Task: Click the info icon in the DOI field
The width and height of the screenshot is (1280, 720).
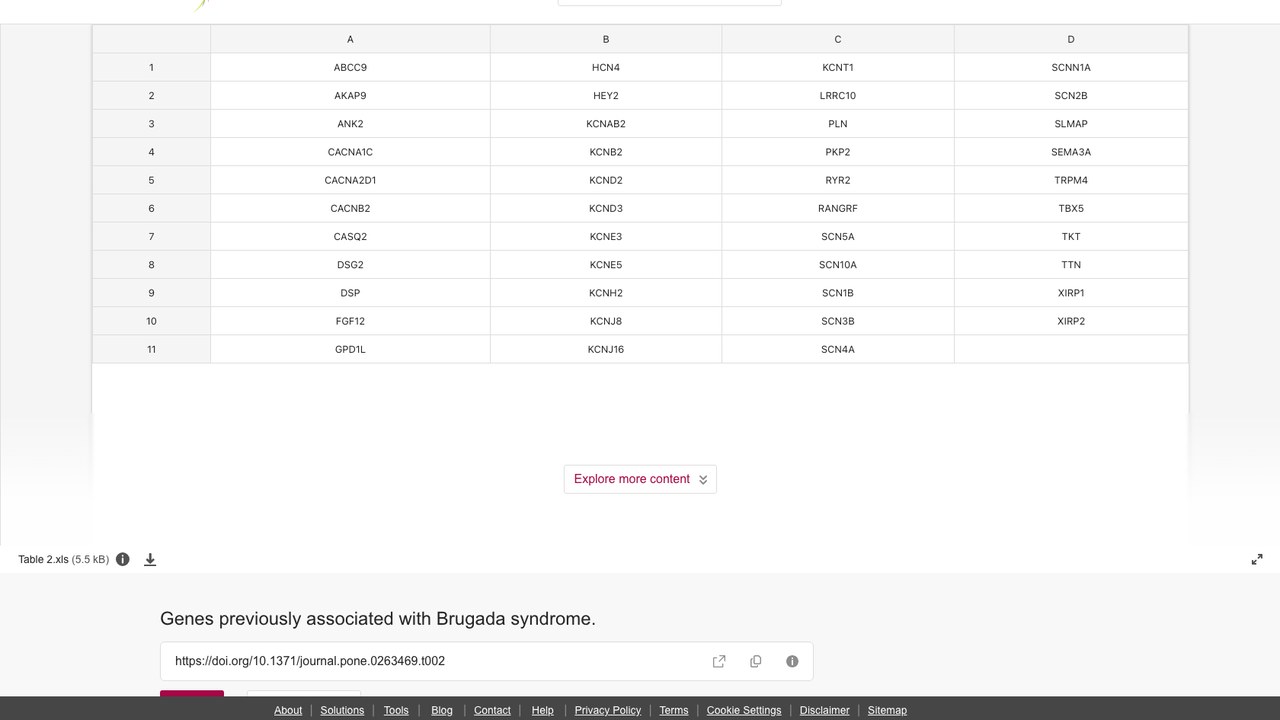Action: (x=792, y=661)
